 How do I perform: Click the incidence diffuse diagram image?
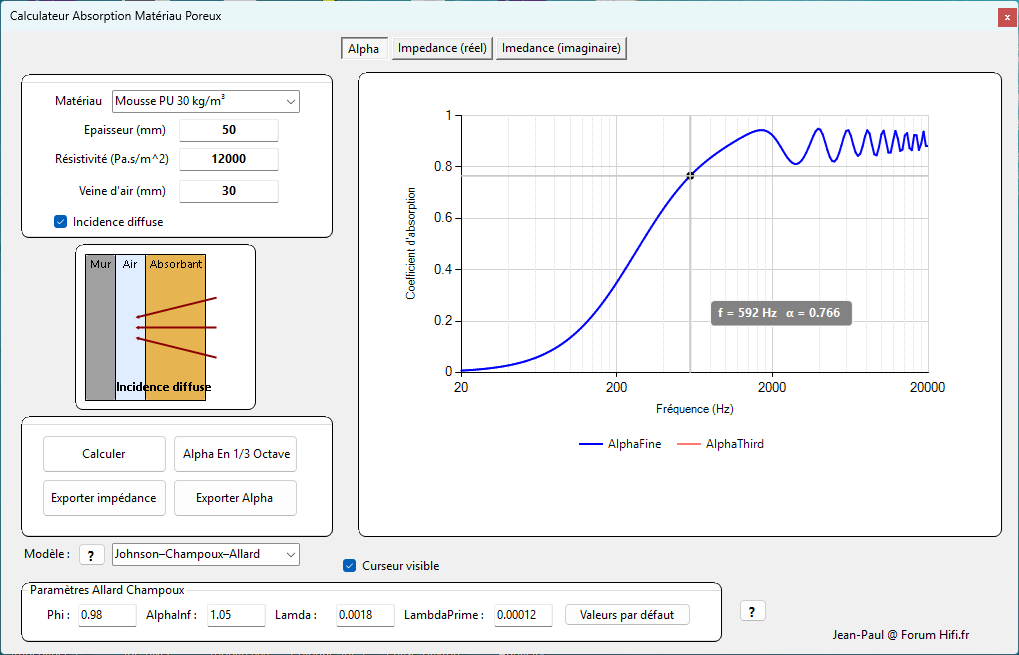click(151, 327)
